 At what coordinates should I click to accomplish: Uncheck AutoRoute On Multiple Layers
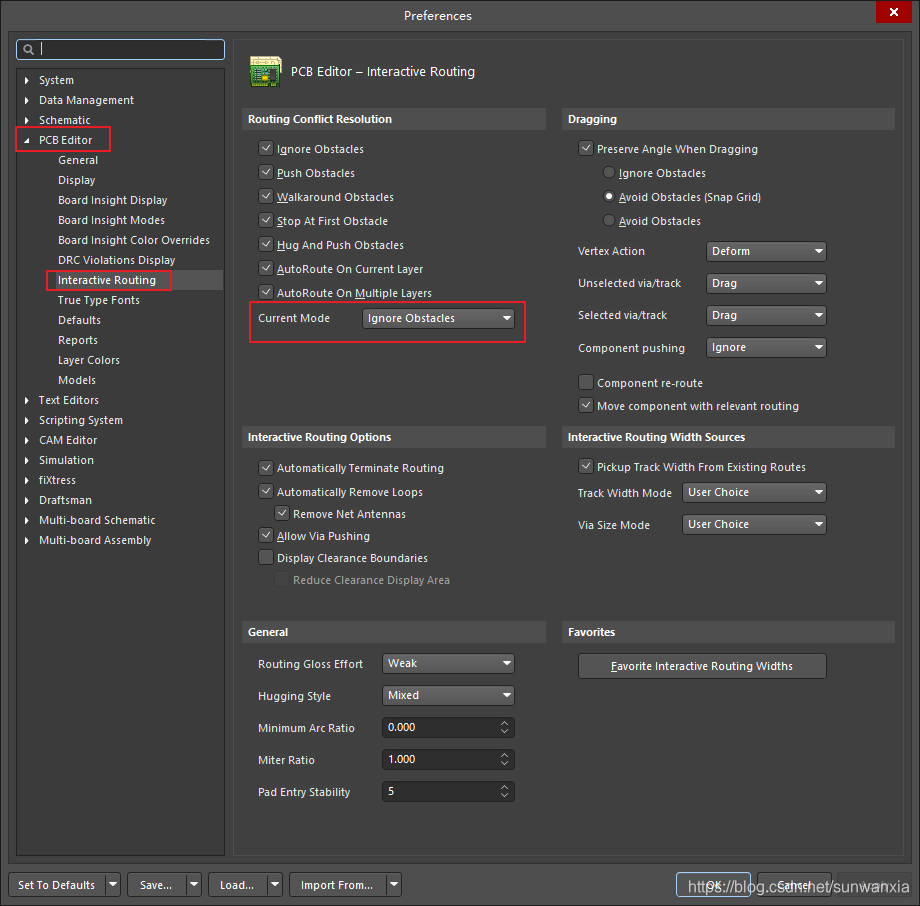point(266,292)
